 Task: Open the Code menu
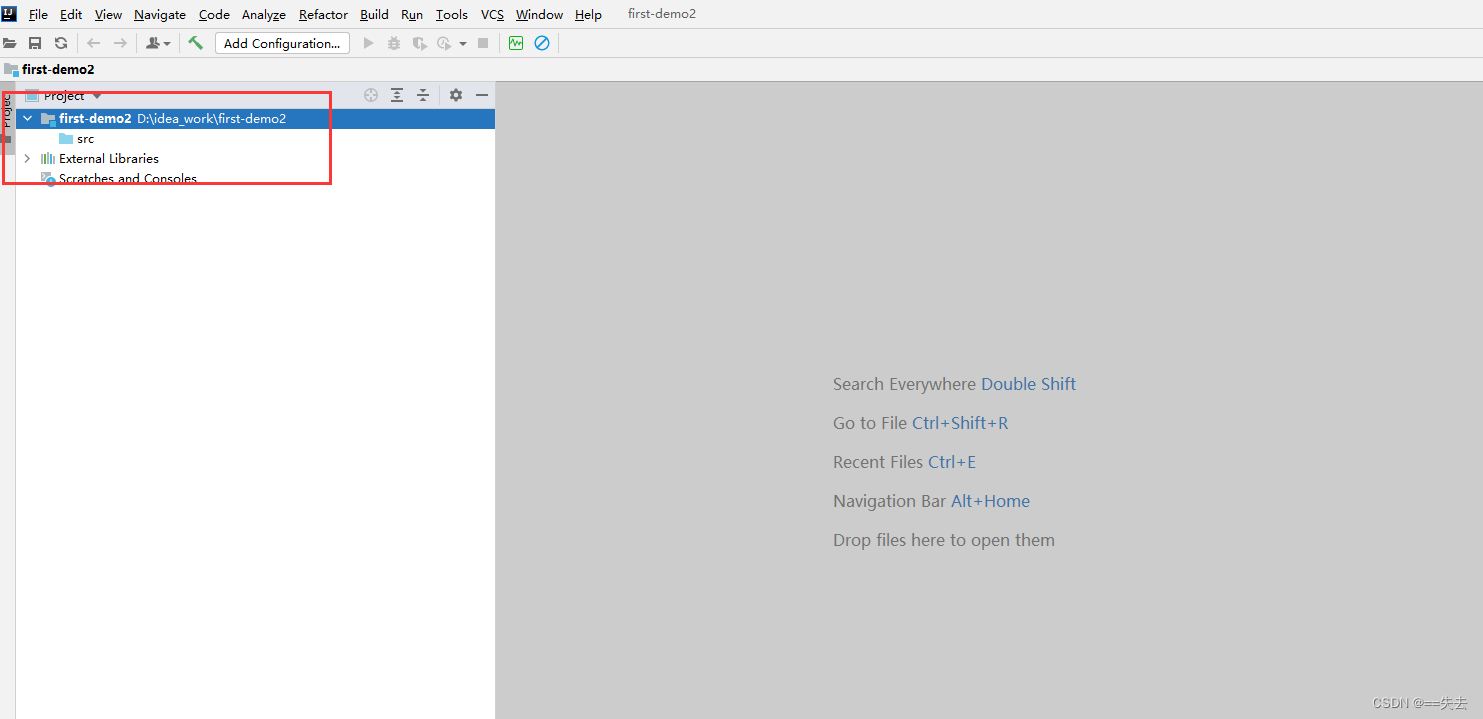(x=214, y=14)
